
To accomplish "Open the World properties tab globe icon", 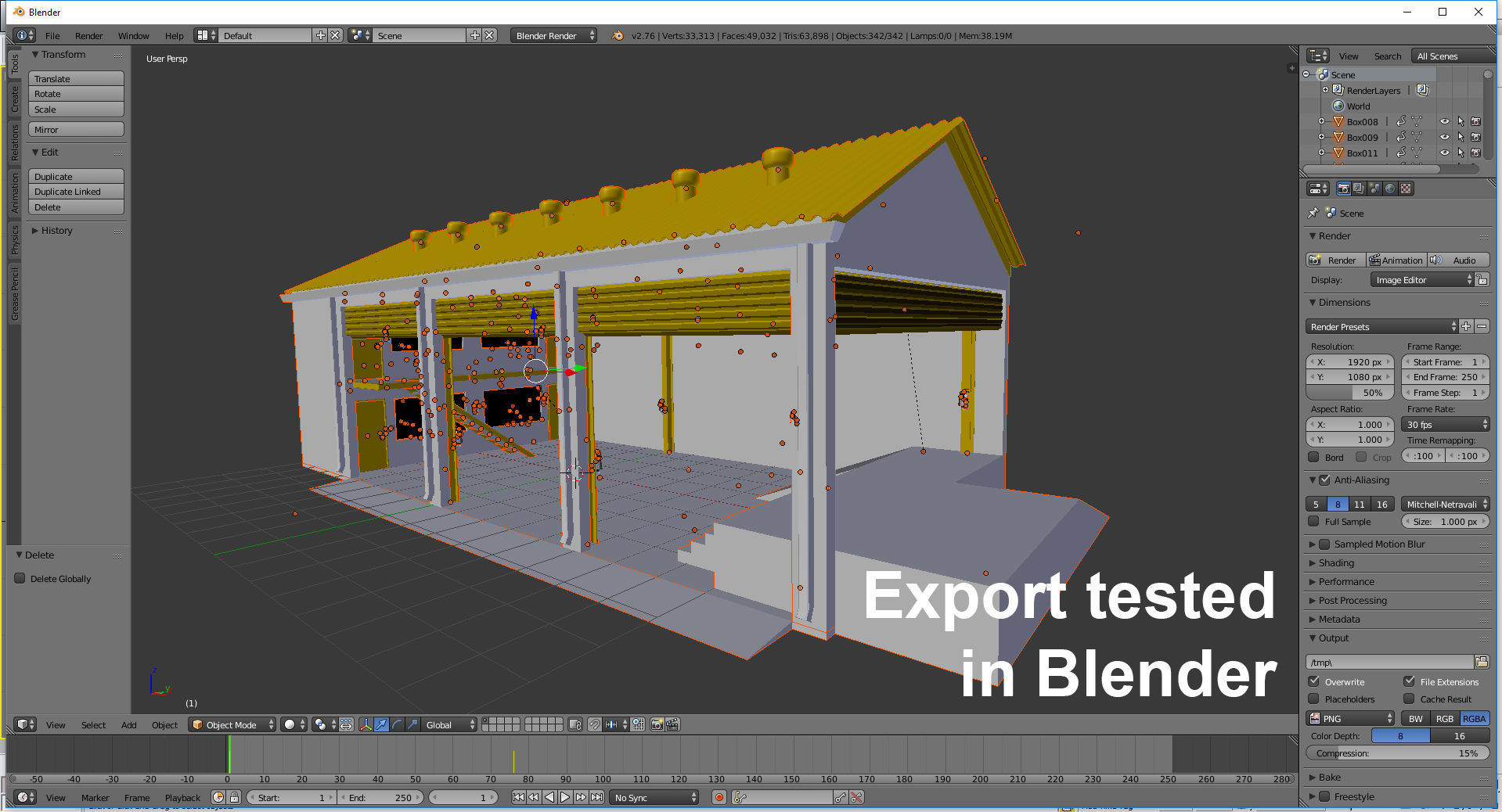I will (1390, 189).
